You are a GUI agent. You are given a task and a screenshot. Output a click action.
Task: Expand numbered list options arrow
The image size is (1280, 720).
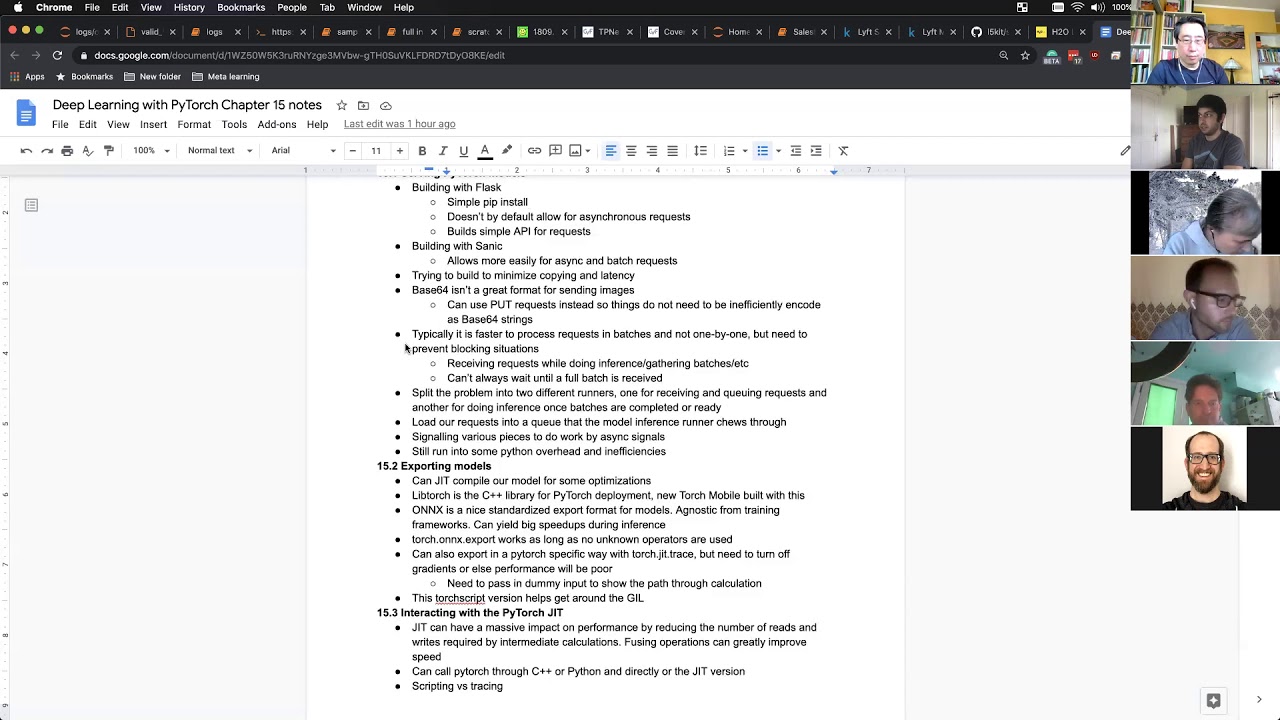745,151
